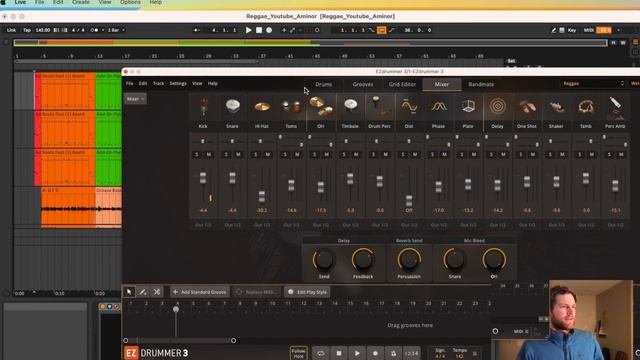Solo the Delay channel
Screen dimensions: 640x360
pos(491,154)
